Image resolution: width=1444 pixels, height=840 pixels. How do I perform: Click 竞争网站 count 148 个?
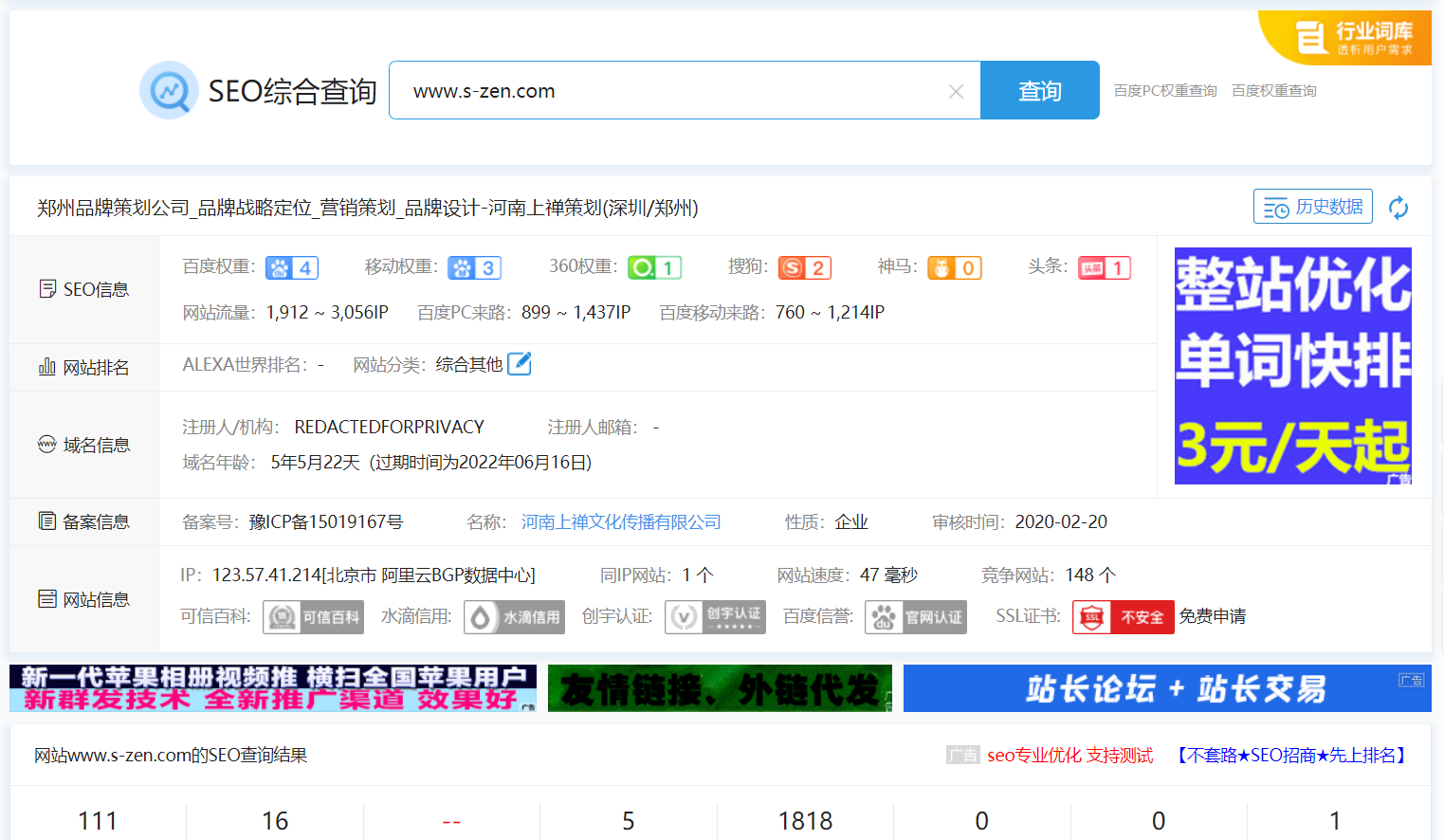click(x=1091, y=575)
